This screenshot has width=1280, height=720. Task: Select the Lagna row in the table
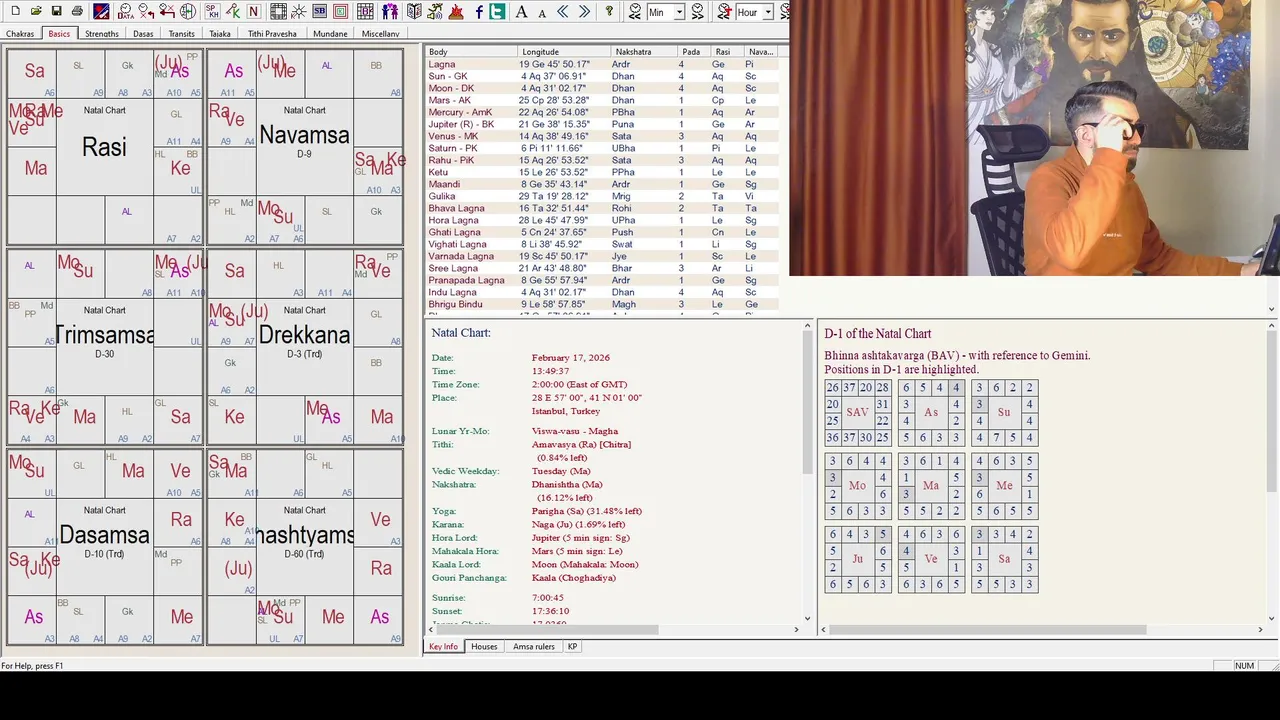(600, 64)
